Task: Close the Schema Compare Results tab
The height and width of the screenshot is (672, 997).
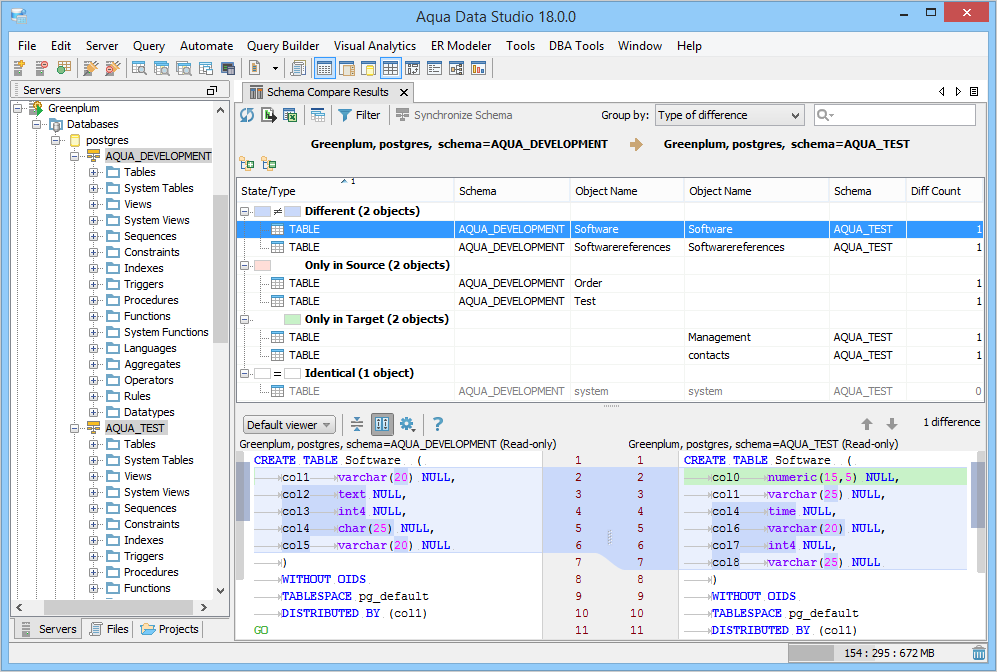Action: [x=404, y=92]
